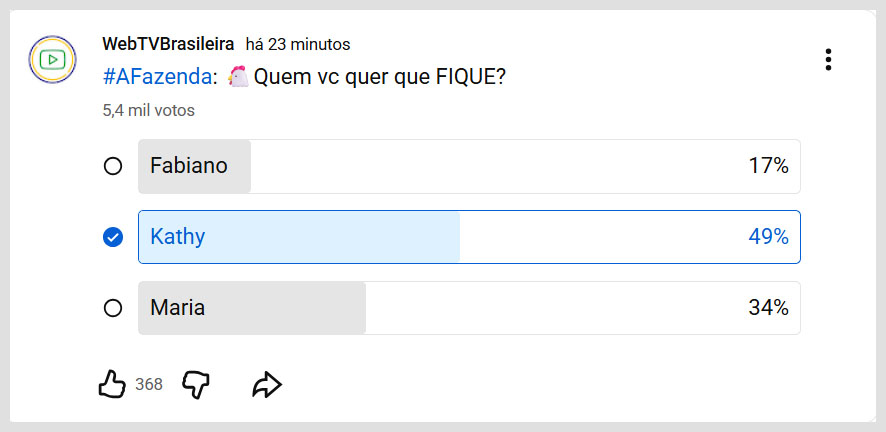Click the 368 likes count
Viewport: 886px width, 432px height.
148,384
